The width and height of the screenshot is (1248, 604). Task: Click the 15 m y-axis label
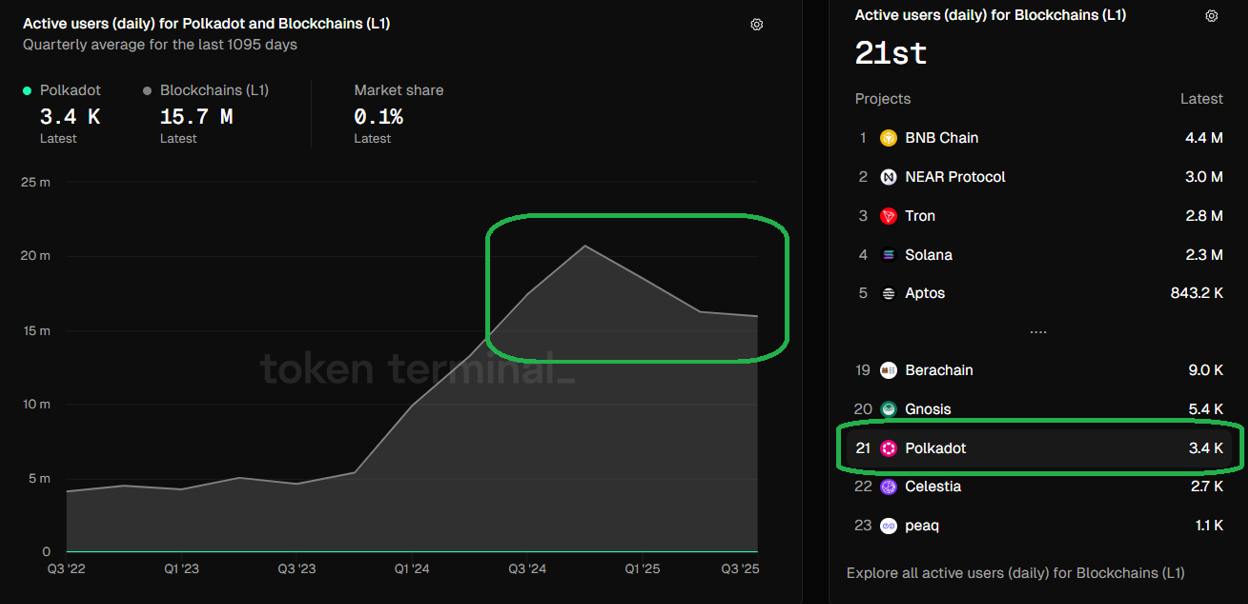pos(35,331)
